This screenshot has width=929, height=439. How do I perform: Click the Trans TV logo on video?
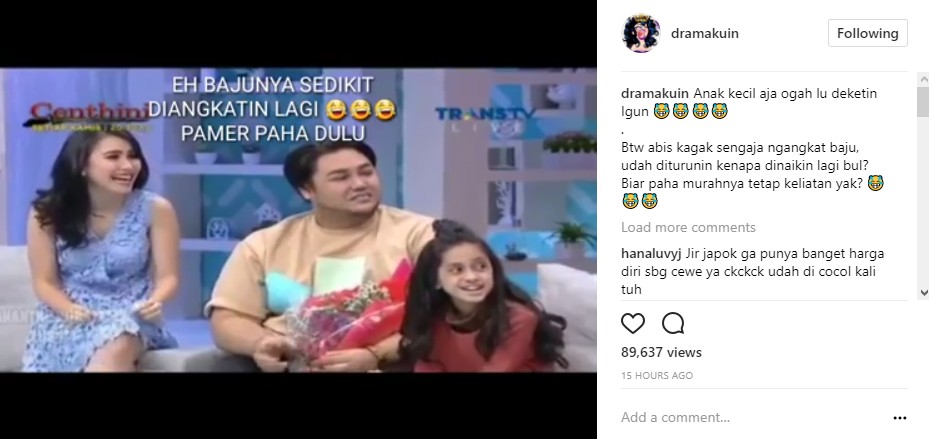(x=485, y=117)
